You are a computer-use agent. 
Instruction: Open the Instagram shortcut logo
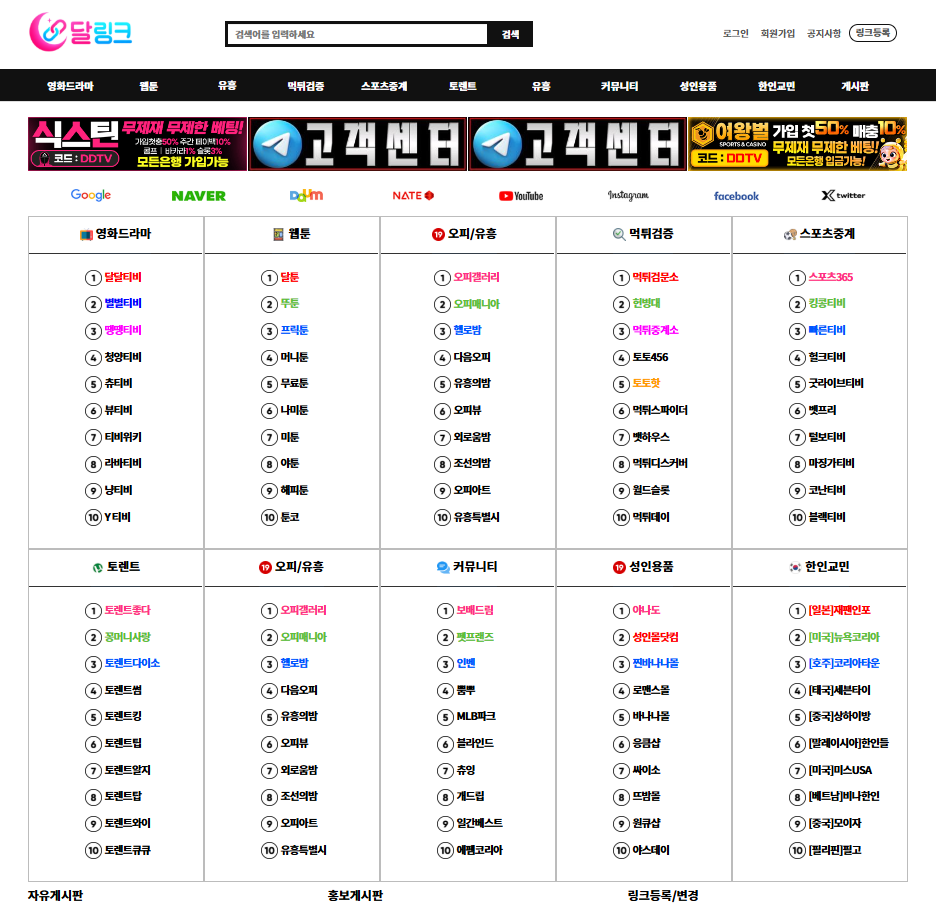[x=628, y=195]
